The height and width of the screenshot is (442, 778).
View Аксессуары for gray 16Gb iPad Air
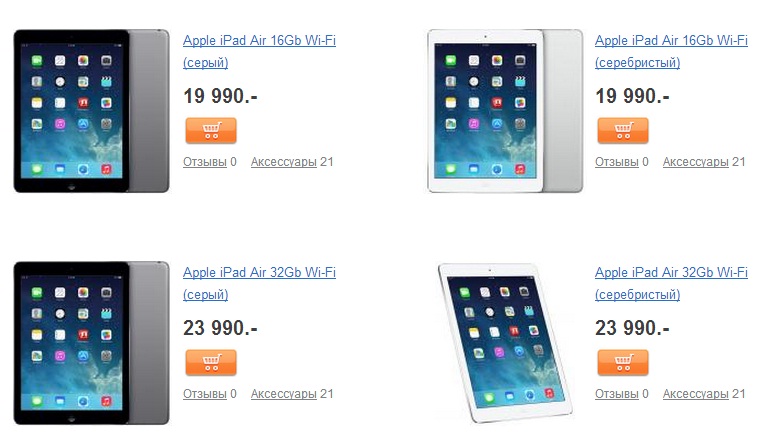pos(284,162)
